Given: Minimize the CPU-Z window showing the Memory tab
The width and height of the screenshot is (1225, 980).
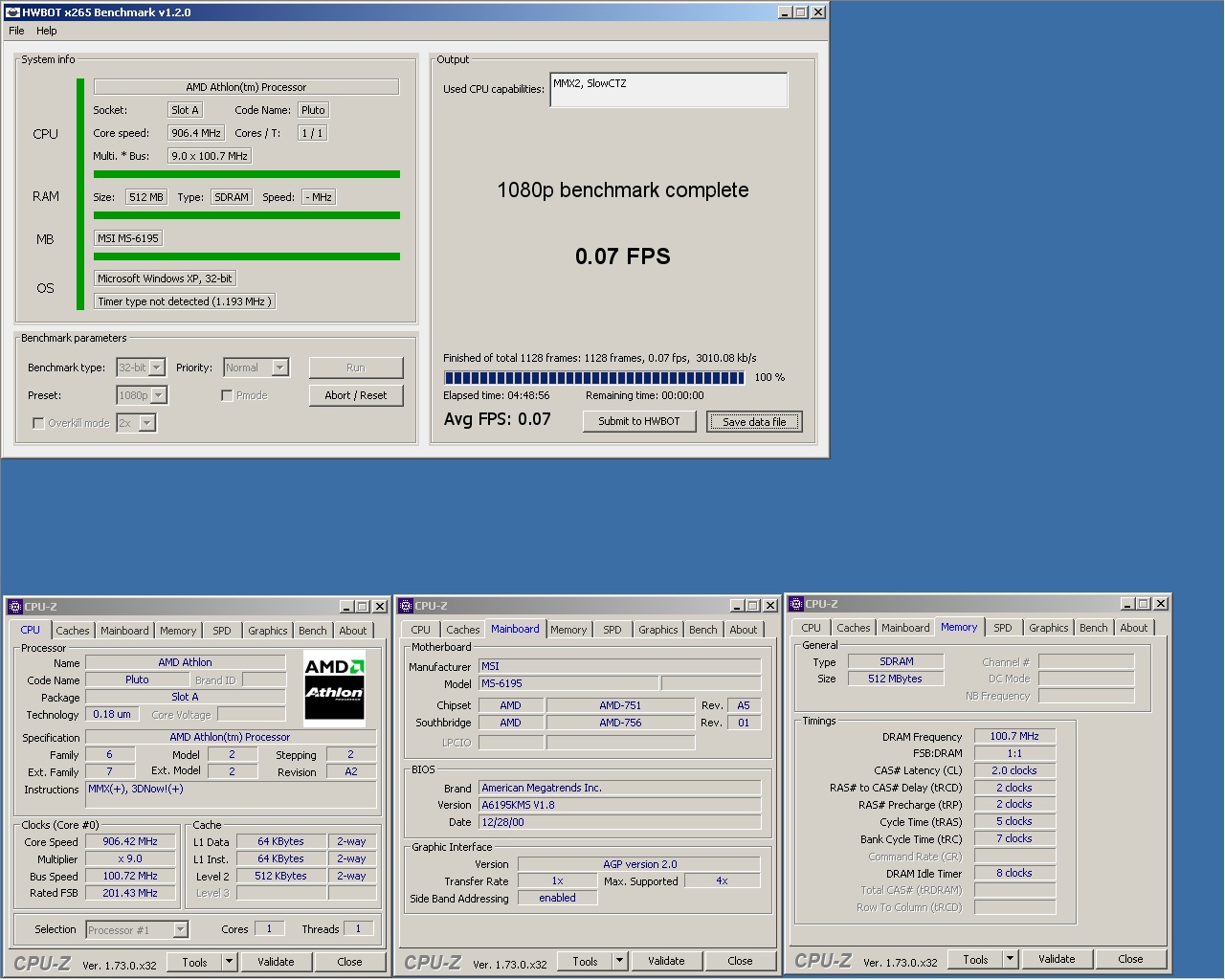Looking at the screenshot, I should (1127, 604).
